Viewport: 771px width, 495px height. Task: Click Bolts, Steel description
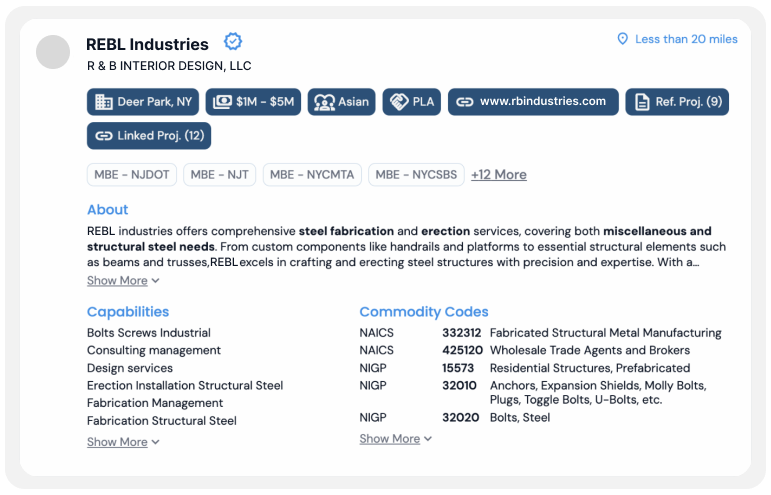(x=520, y=417)
